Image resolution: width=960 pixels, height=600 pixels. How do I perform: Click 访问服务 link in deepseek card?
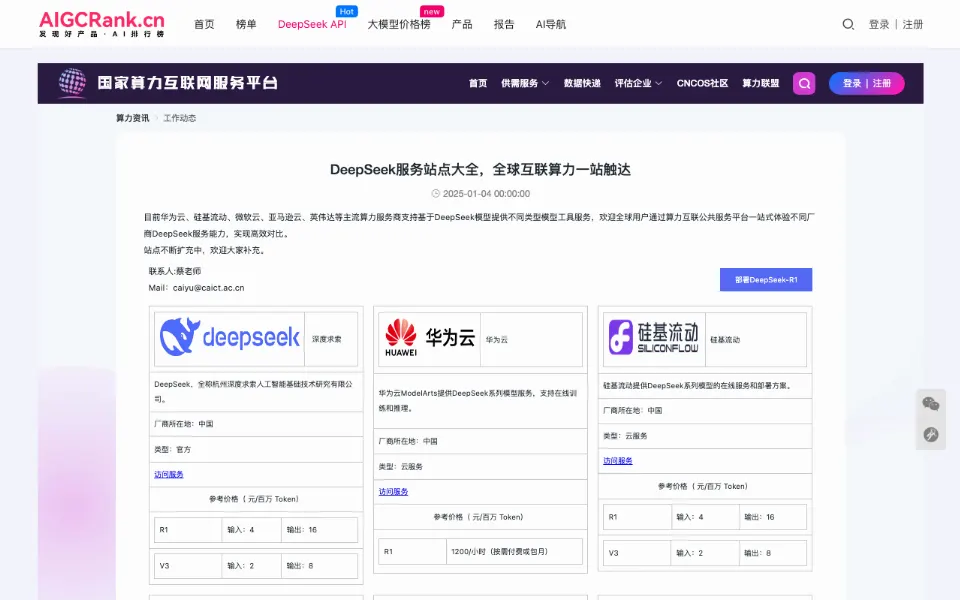click(x=168, y=474)
